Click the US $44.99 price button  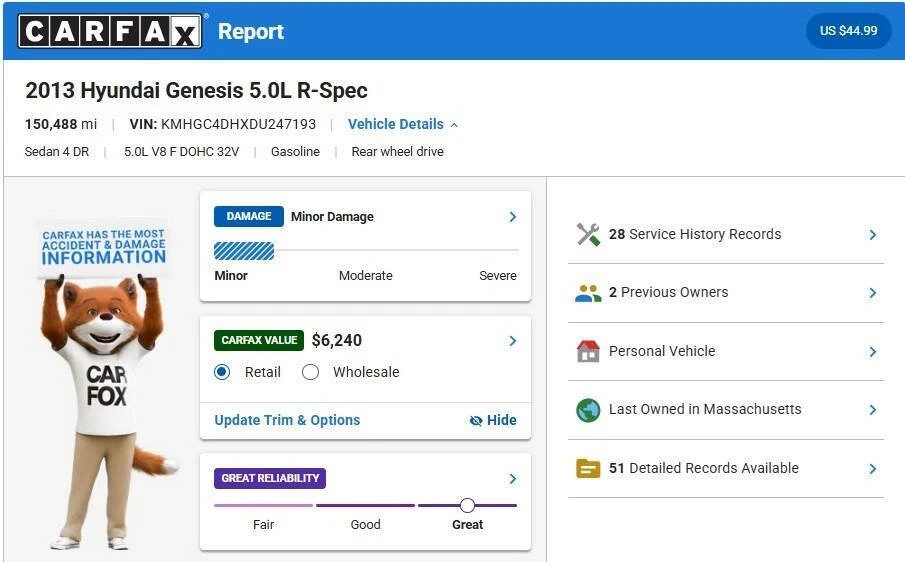848,31
